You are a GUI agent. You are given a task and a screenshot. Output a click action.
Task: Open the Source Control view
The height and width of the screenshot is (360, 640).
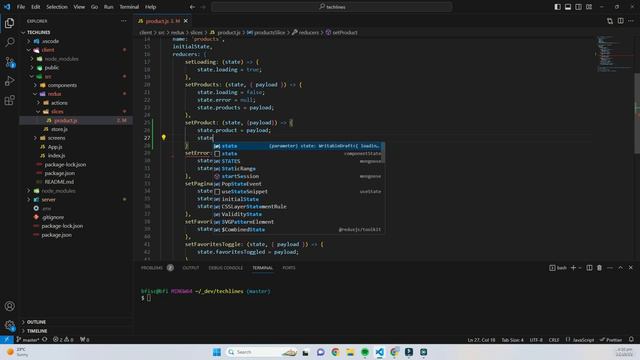[9, 62]
